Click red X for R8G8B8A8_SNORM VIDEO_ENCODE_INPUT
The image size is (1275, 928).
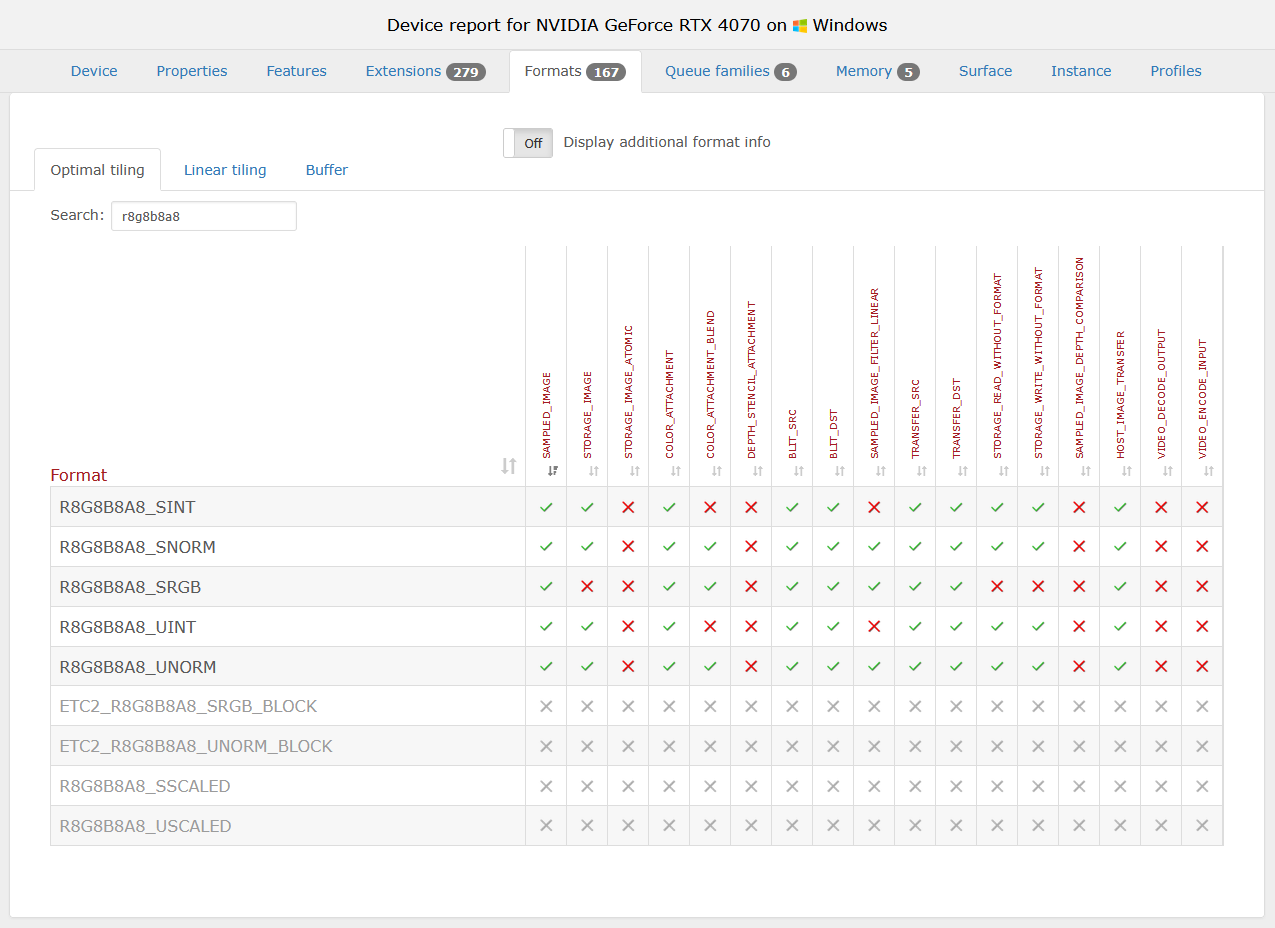[x=1202, y=547]
